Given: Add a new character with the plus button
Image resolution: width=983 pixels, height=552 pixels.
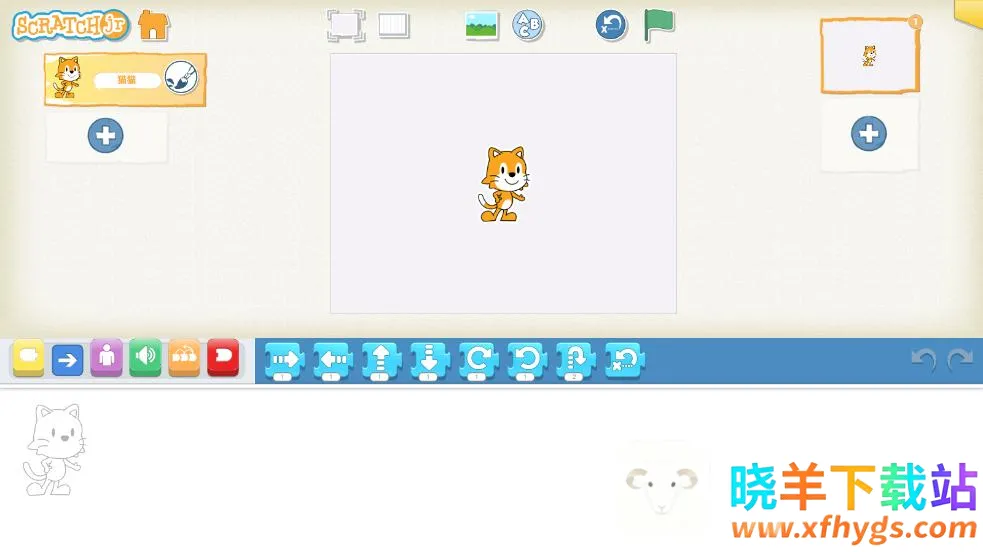Looking at the screenshot, I should (105, 136).
